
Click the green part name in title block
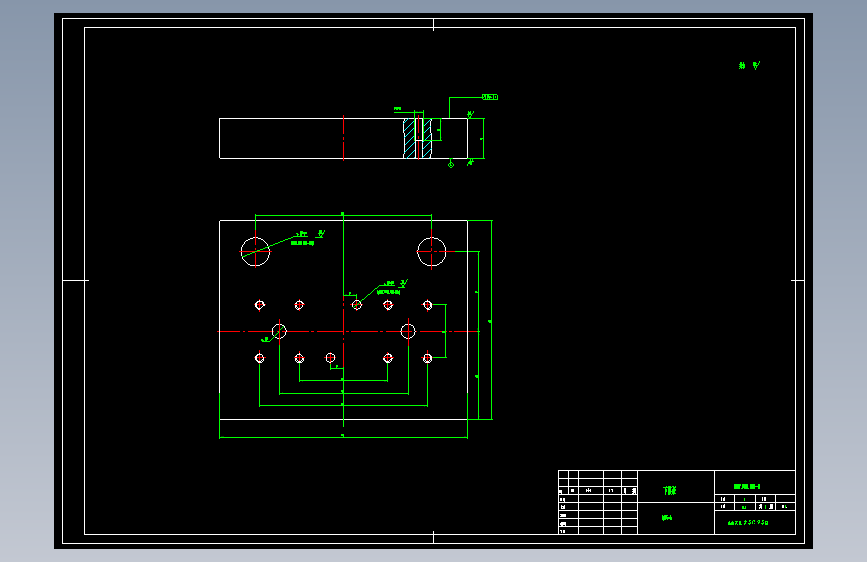[670, 490]
